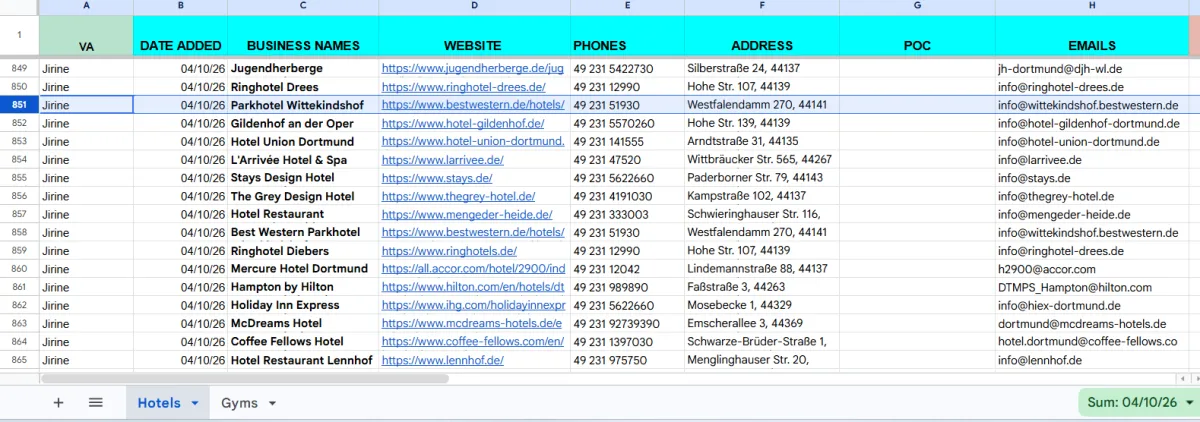Click the BUSINESS NAMES header cell
The width and height of the screenshot is (1200, 422).
(x=303, y=36)
